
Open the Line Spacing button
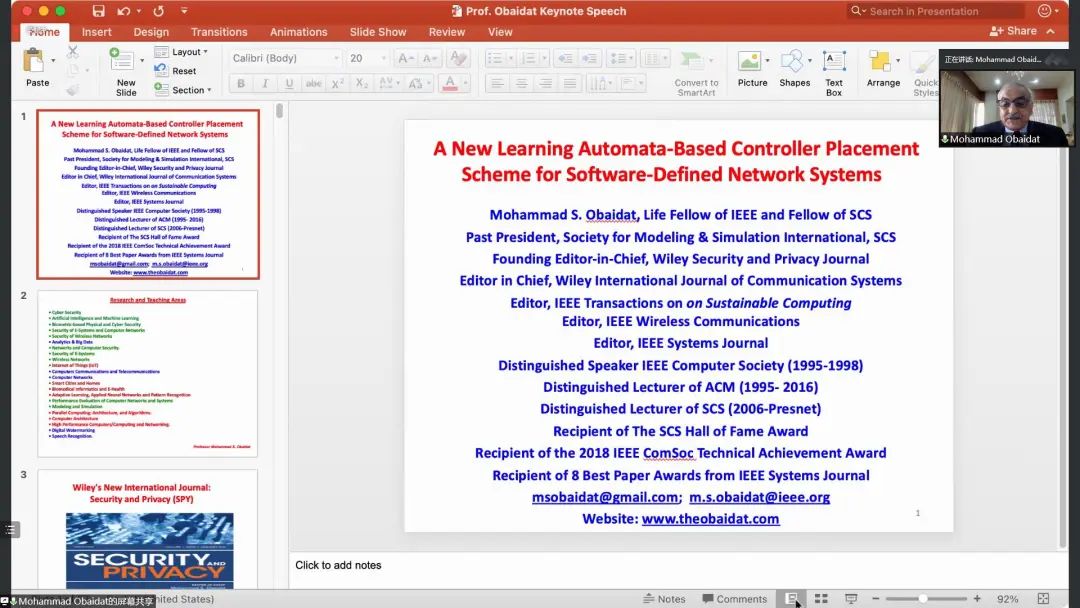[621, 59]
